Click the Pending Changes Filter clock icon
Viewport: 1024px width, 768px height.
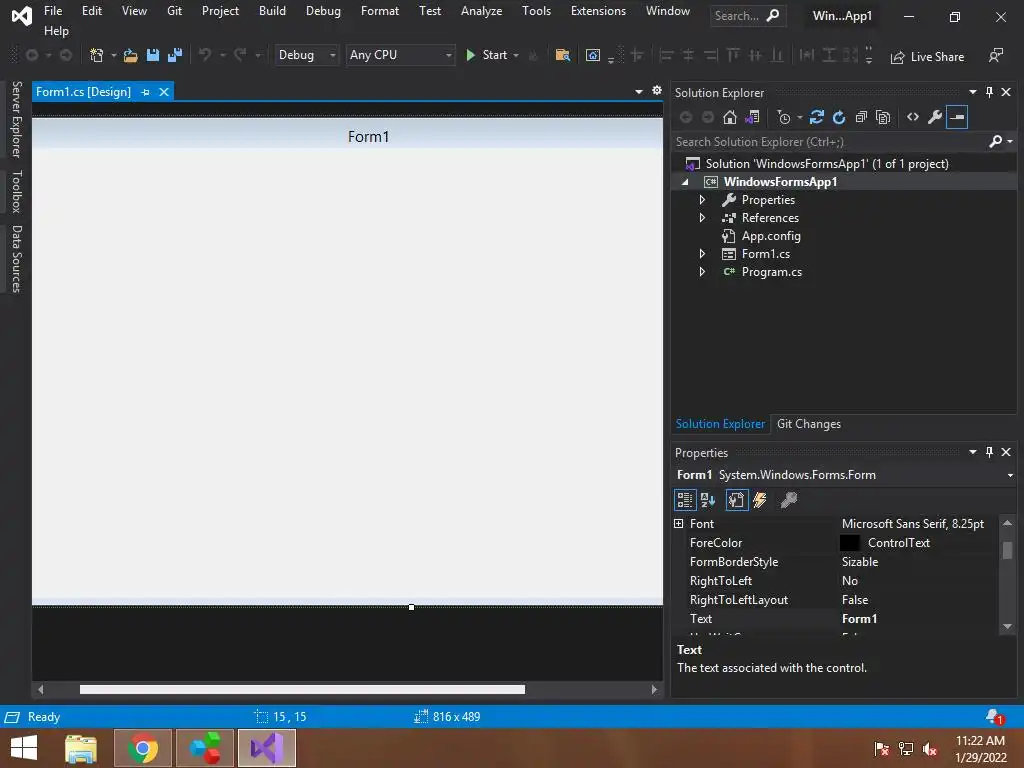(784, 118)
